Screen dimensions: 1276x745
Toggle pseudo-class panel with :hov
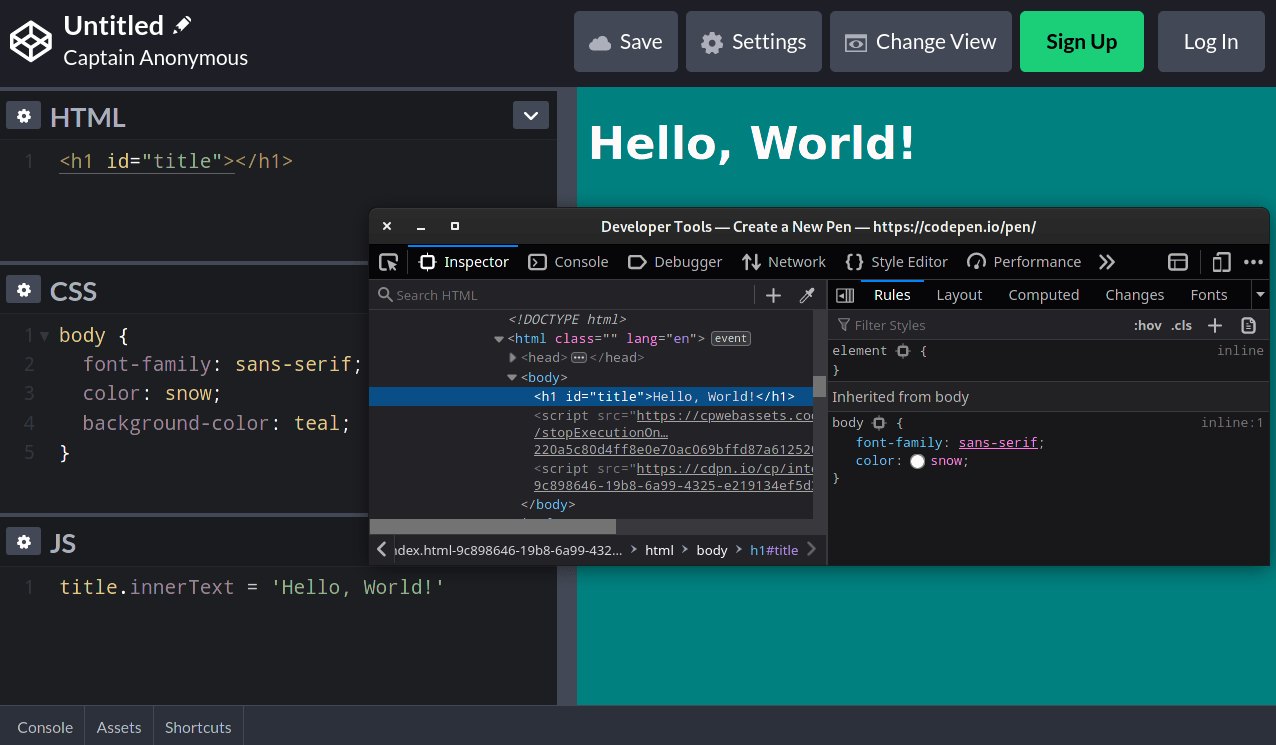1147,325
